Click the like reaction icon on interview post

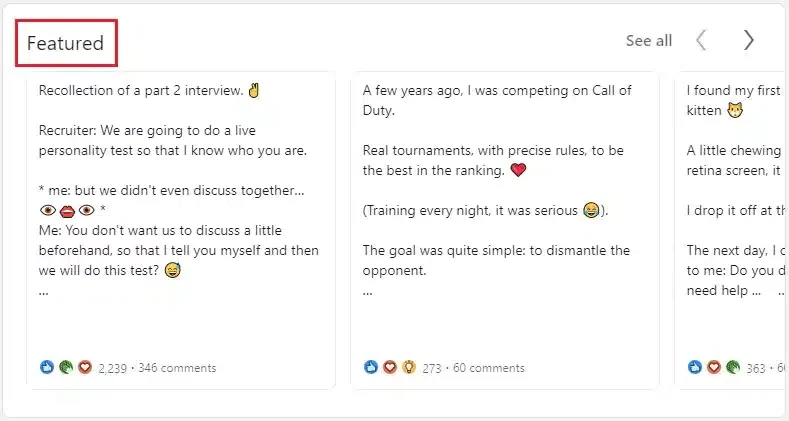(x=47, y=367)
